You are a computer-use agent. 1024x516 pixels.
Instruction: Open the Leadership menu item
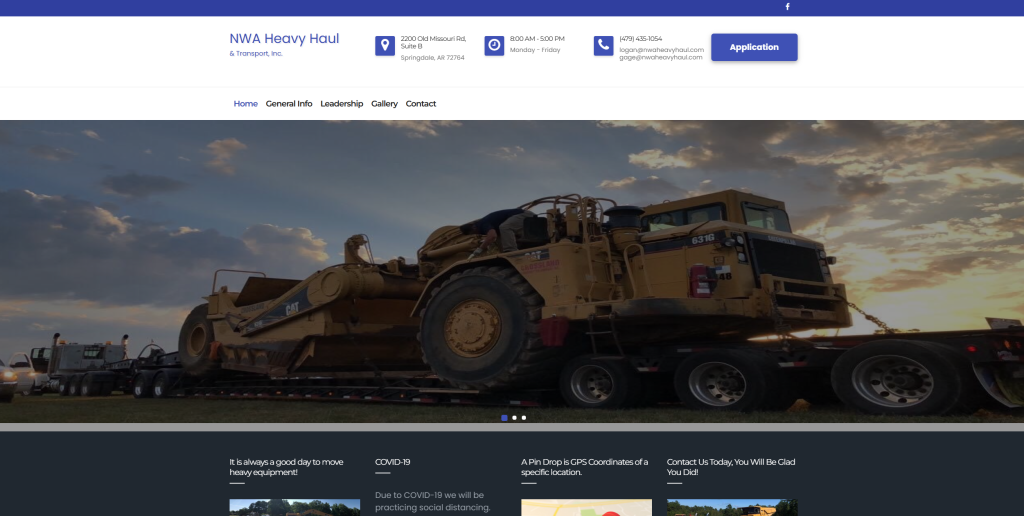342,104
